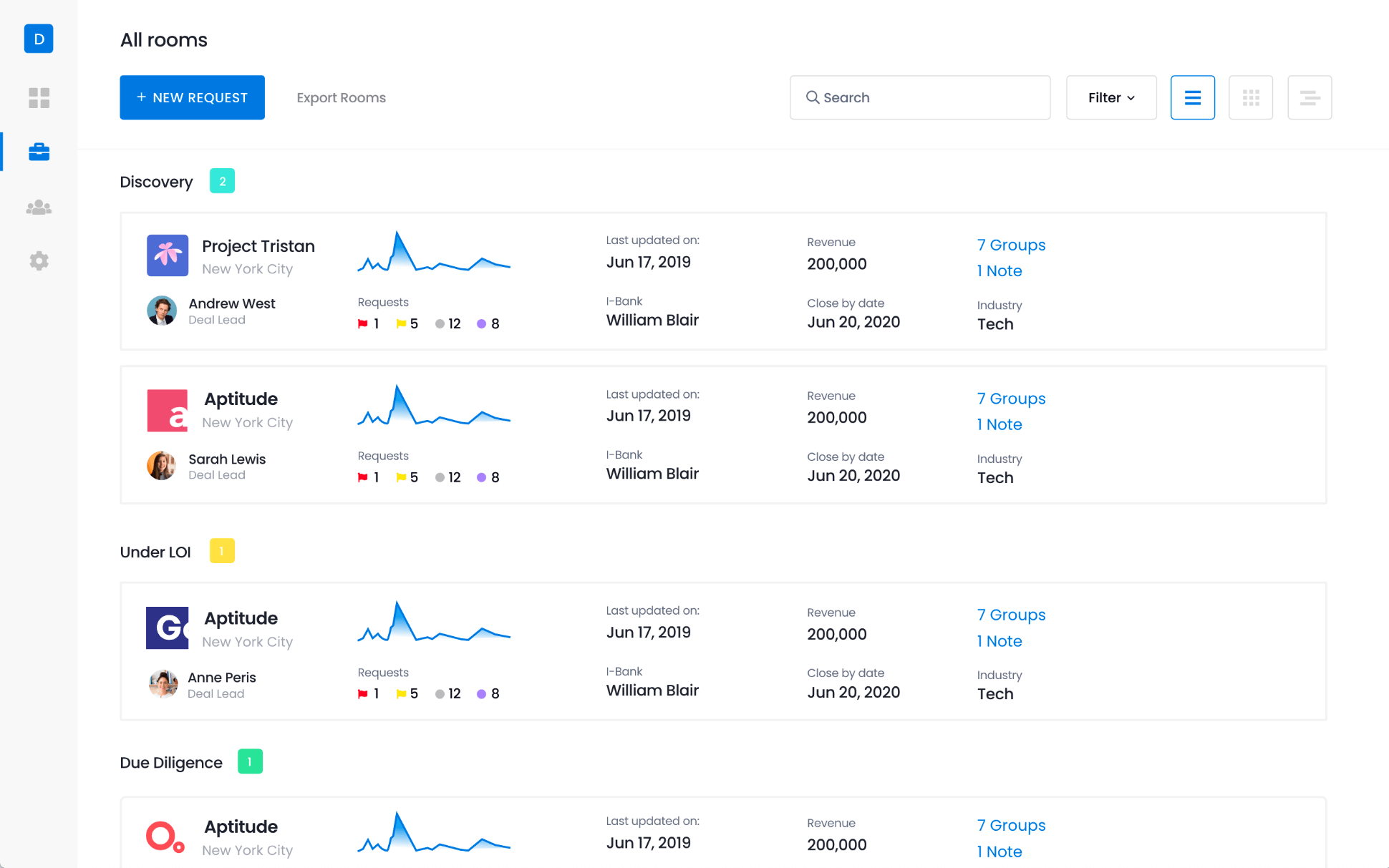
Task: Open the contacts section in the sidebar
Action: point(39,207)
